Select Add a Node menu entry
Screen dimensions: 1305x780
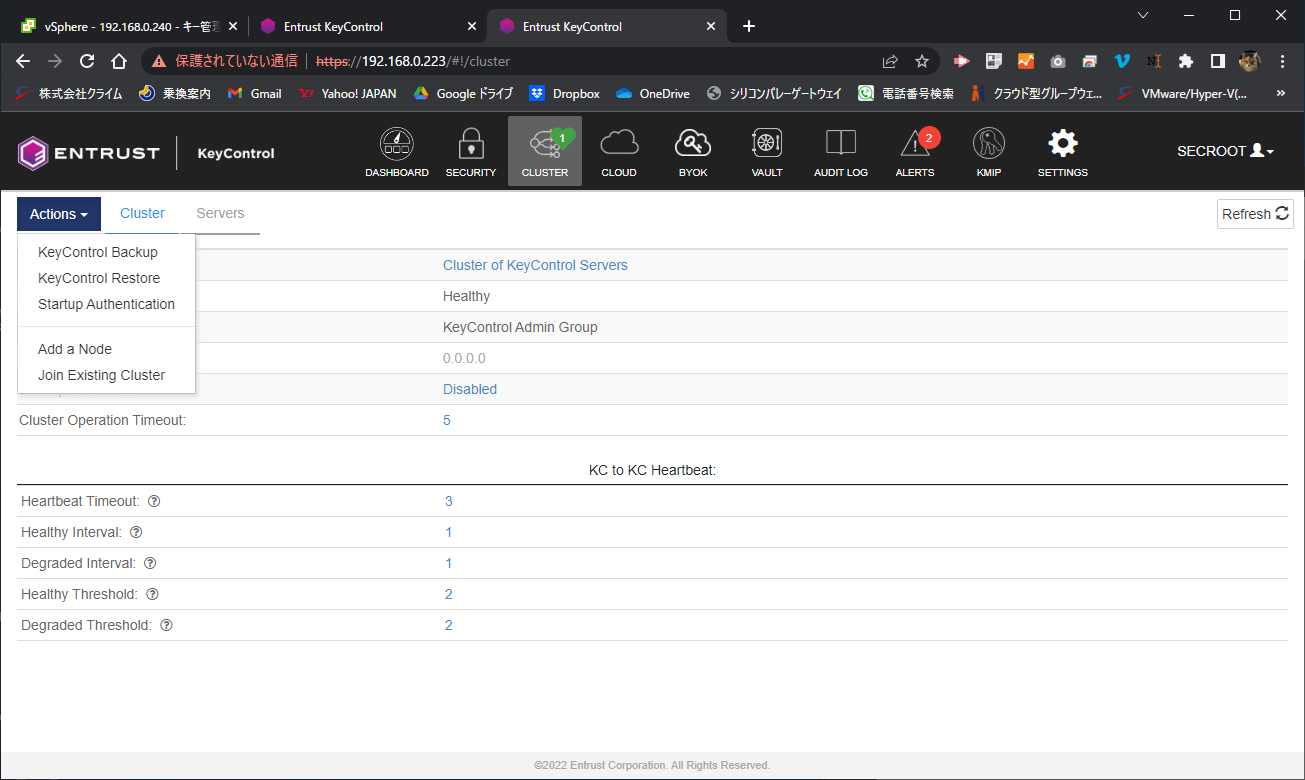pos(75,349)
